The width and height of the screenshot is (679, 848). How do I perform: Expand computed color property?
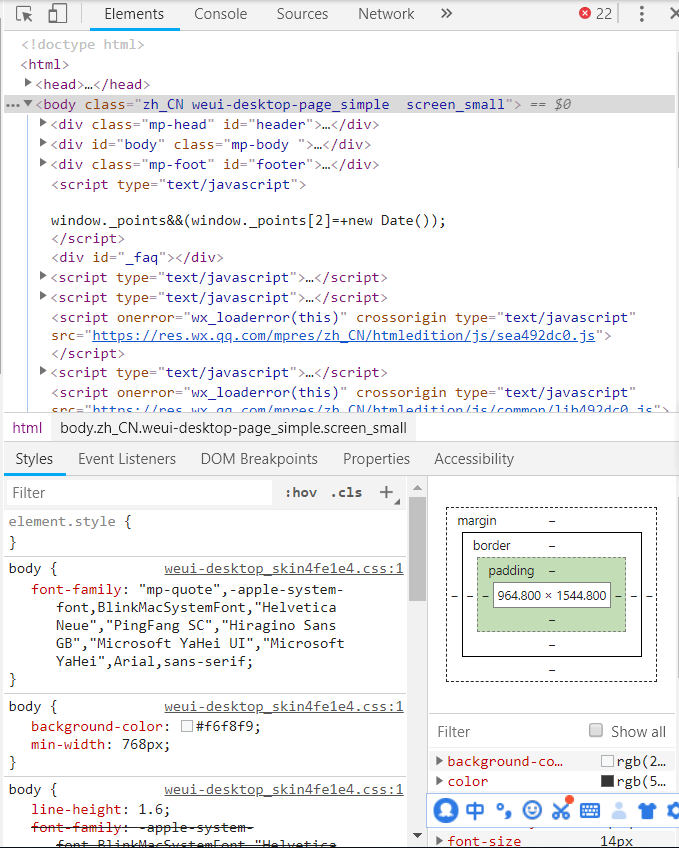pos(440,781)
